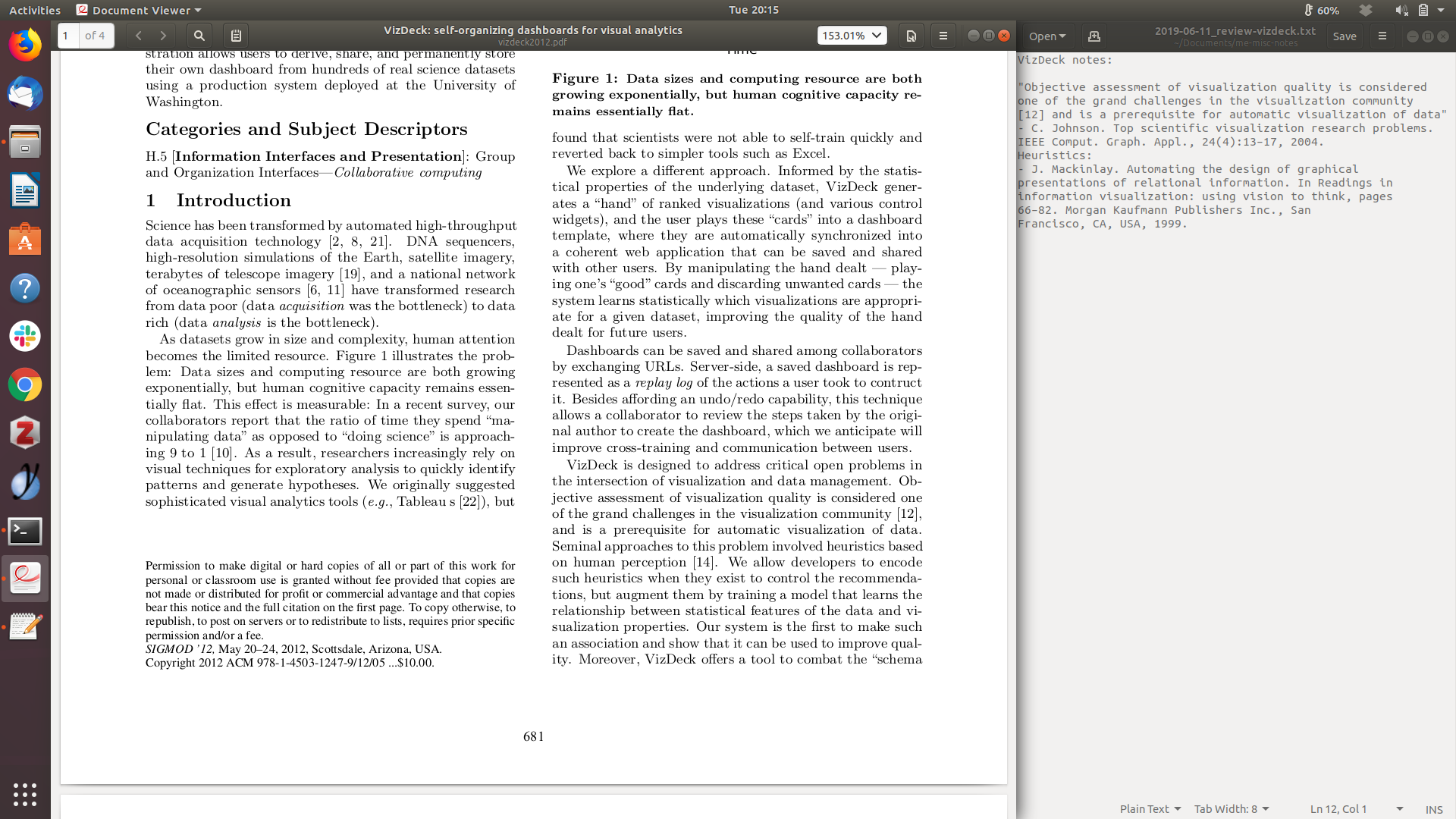
Task: Open text editor hamburger menu
Action: (1382, 36)
